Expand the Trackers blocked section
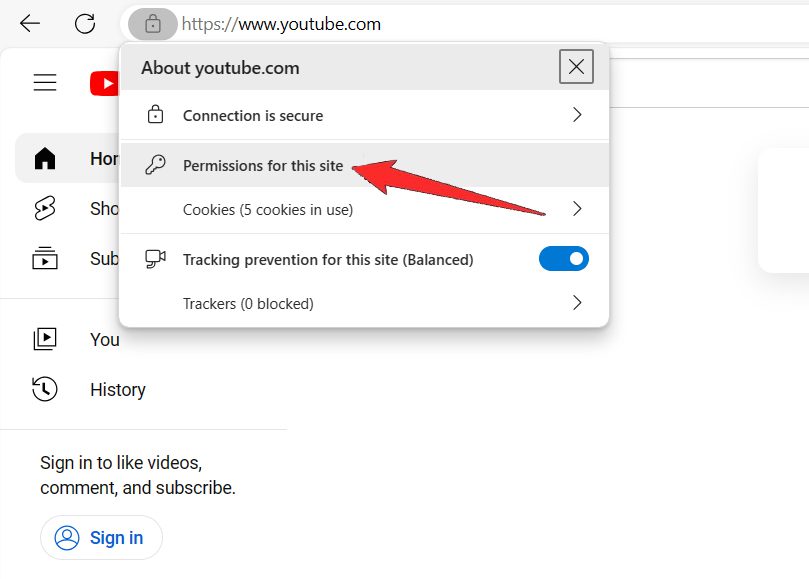This screenshot has width=809, height=579. [577, 303]
